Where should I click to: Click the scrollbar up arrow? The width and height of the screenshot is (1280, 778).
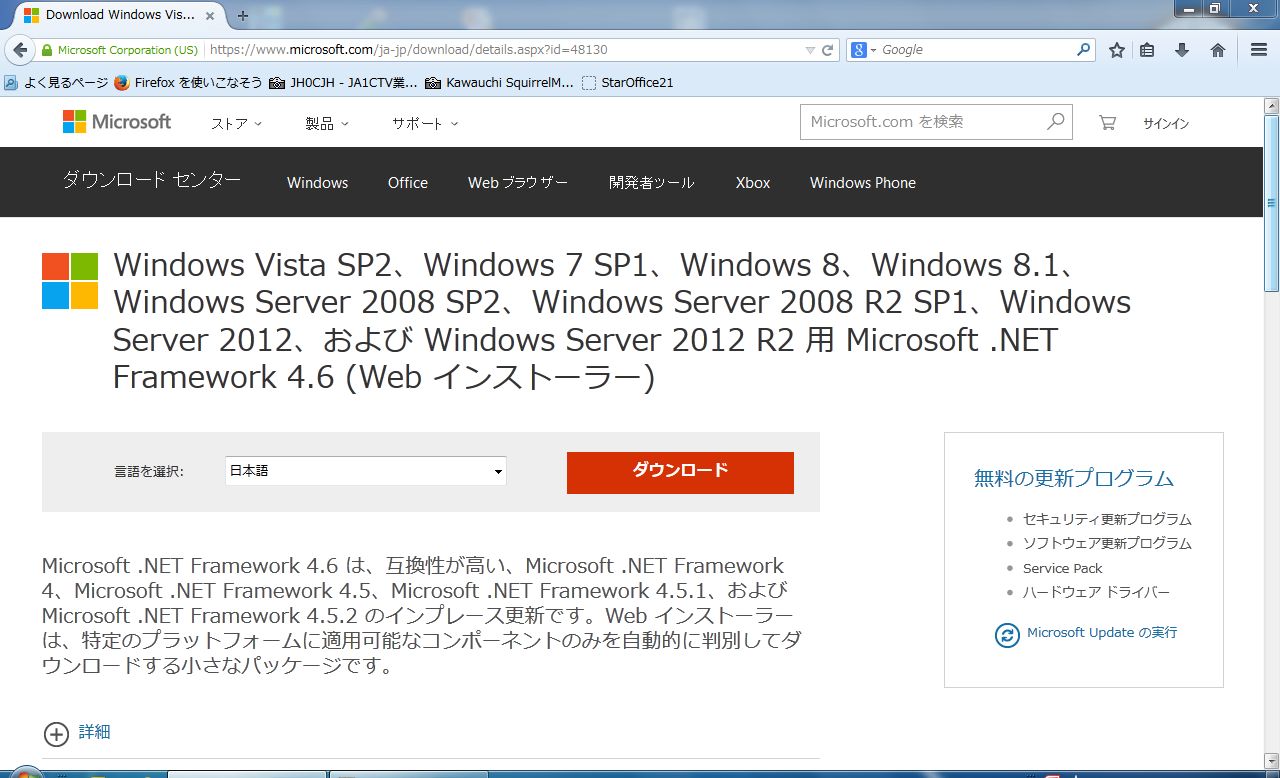(x=1271, y=106)
